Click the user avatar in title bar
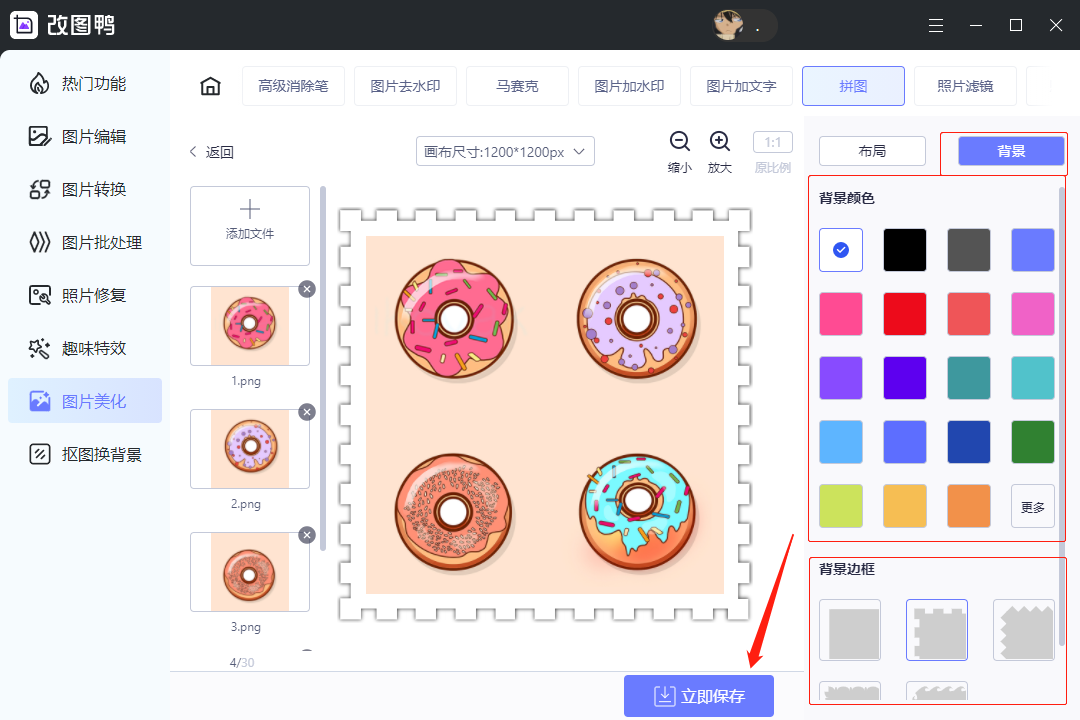1080x720 pixels. click(x=727, y=25)
